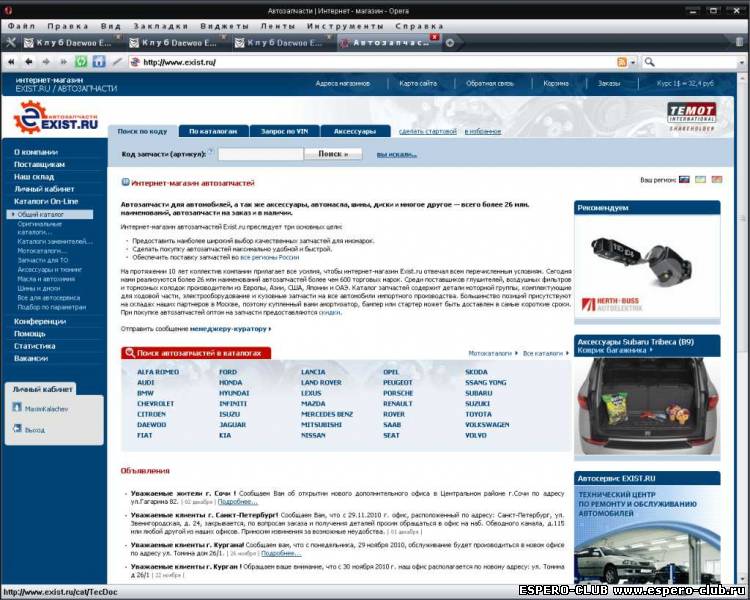
Task: Open Конференции in sidebar
Action: pyautogui.click(x=40, y=321)
